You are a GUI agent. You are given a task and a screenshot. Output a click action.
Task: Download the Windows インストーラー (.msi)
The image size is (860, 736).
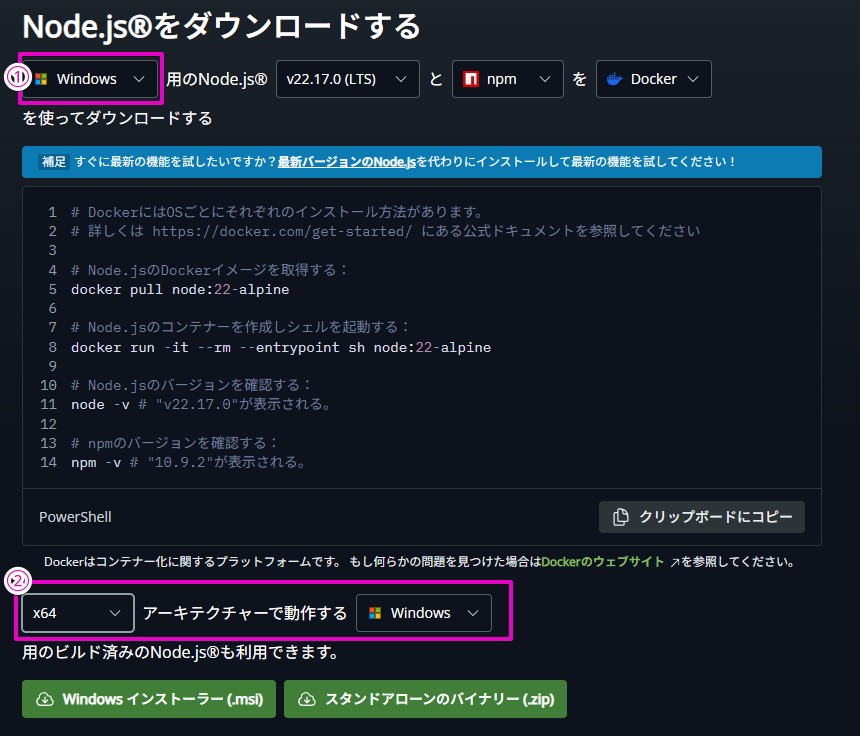pos(149,699)
